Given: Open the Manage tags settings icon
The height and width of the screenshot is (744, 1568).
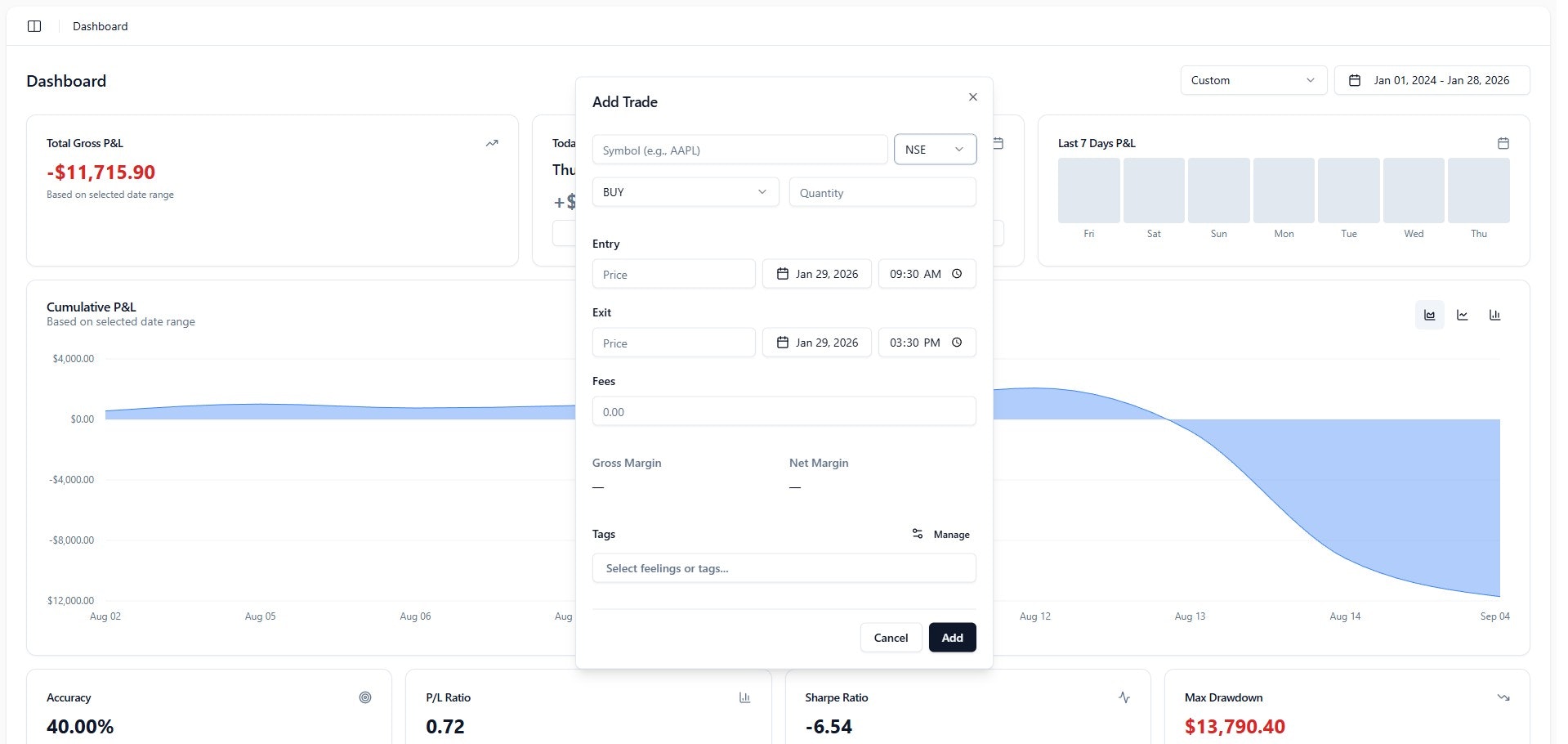Looking at the screenshot, I should [917, 534].
